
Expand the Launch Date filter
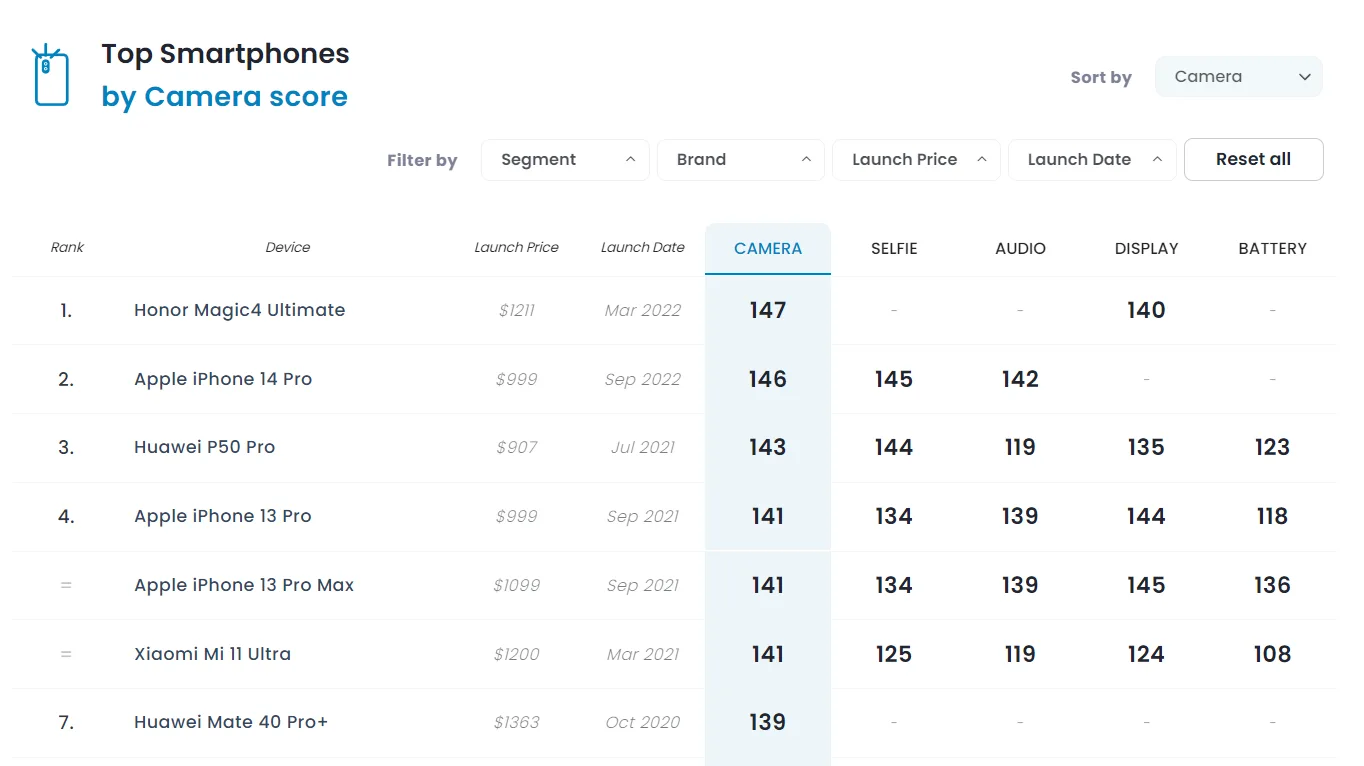1092,160
